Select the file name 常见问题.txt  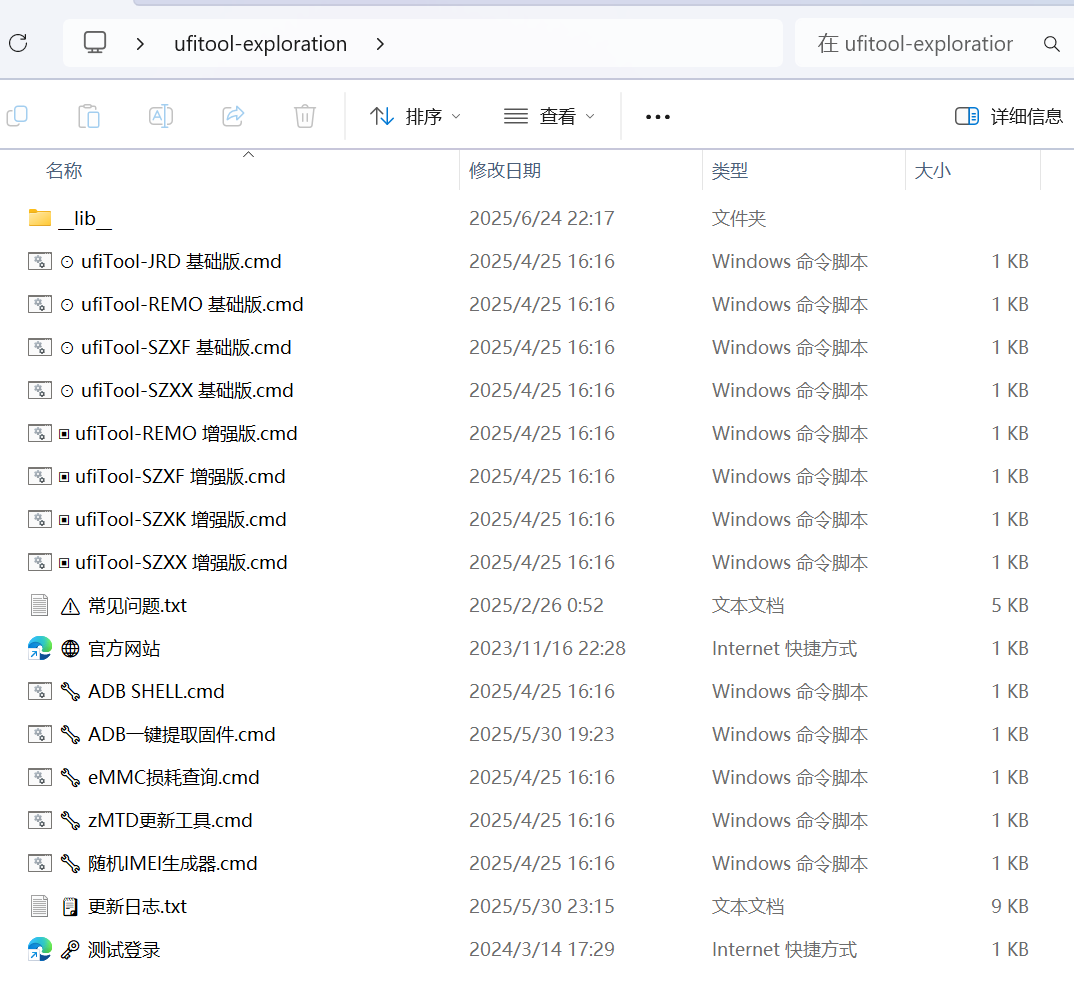click(137, 605)
